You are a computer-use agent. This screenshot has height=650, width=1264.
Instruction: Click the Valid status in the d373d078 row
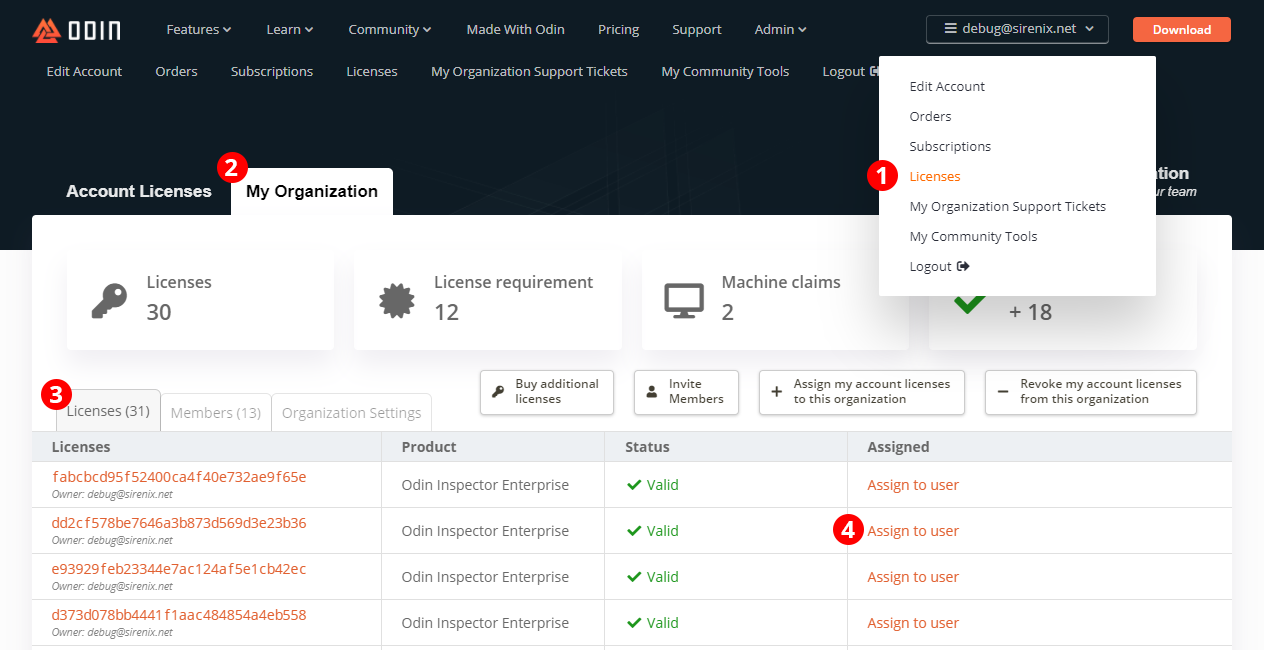click(653, 623)
